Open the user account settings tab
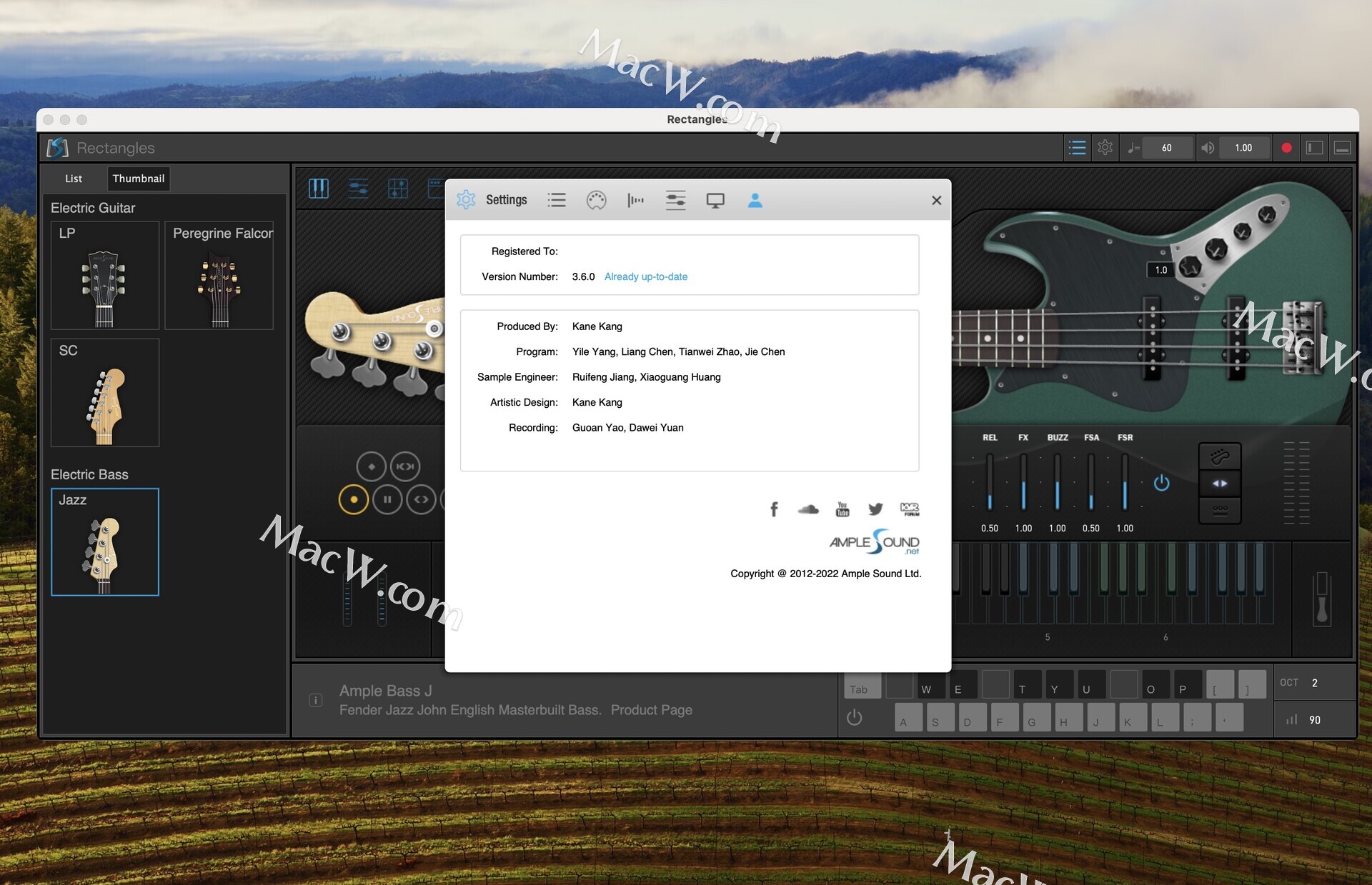 [x=755, y=200]
